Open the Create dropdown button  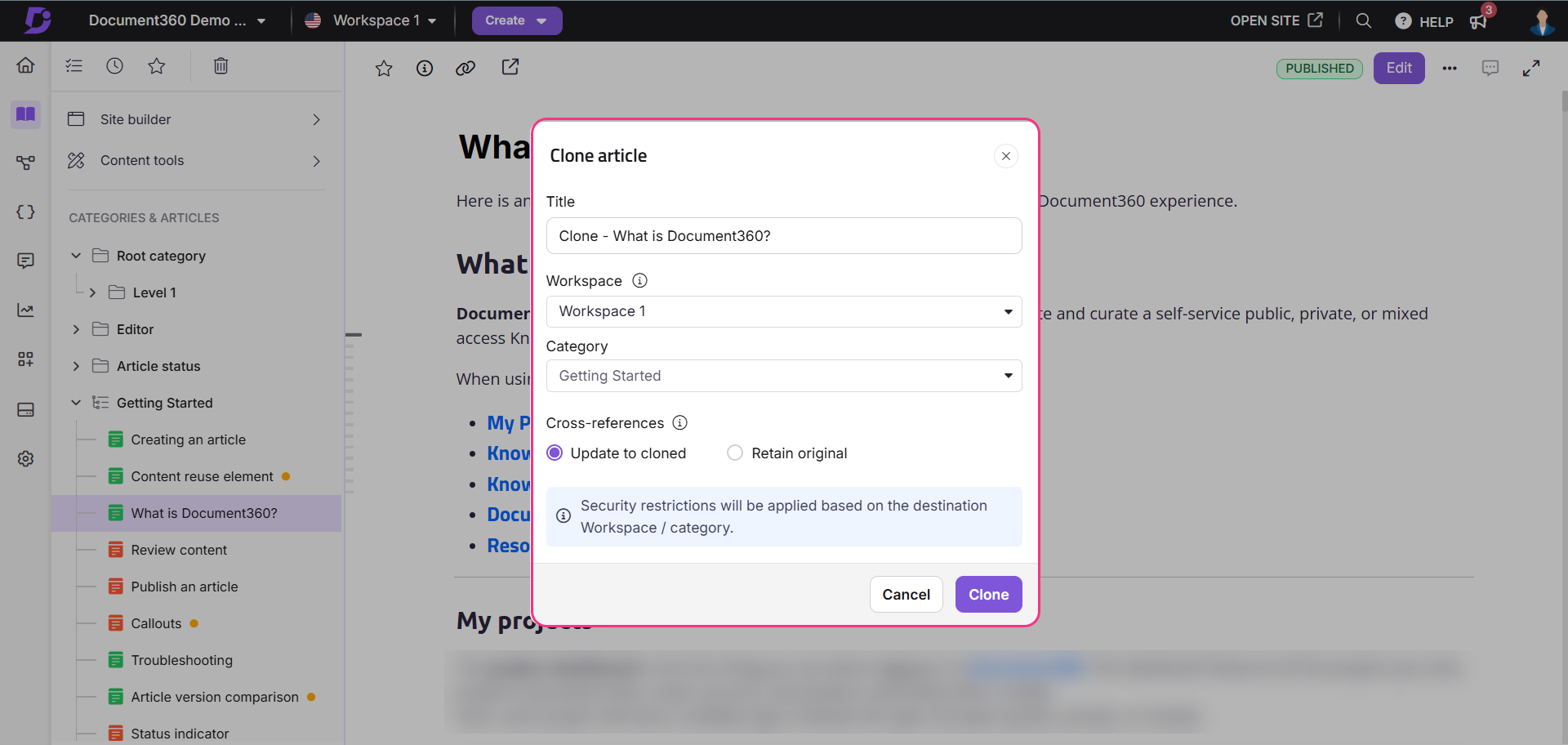[x=517, y=20]
